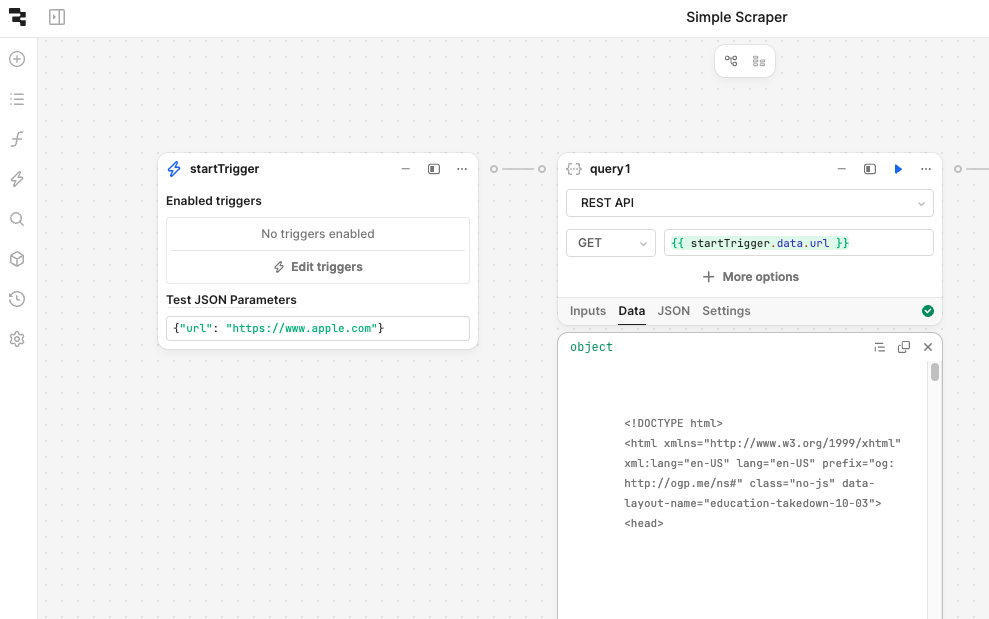
Task: Open the functions icon in sidebar
Action: 17,139
